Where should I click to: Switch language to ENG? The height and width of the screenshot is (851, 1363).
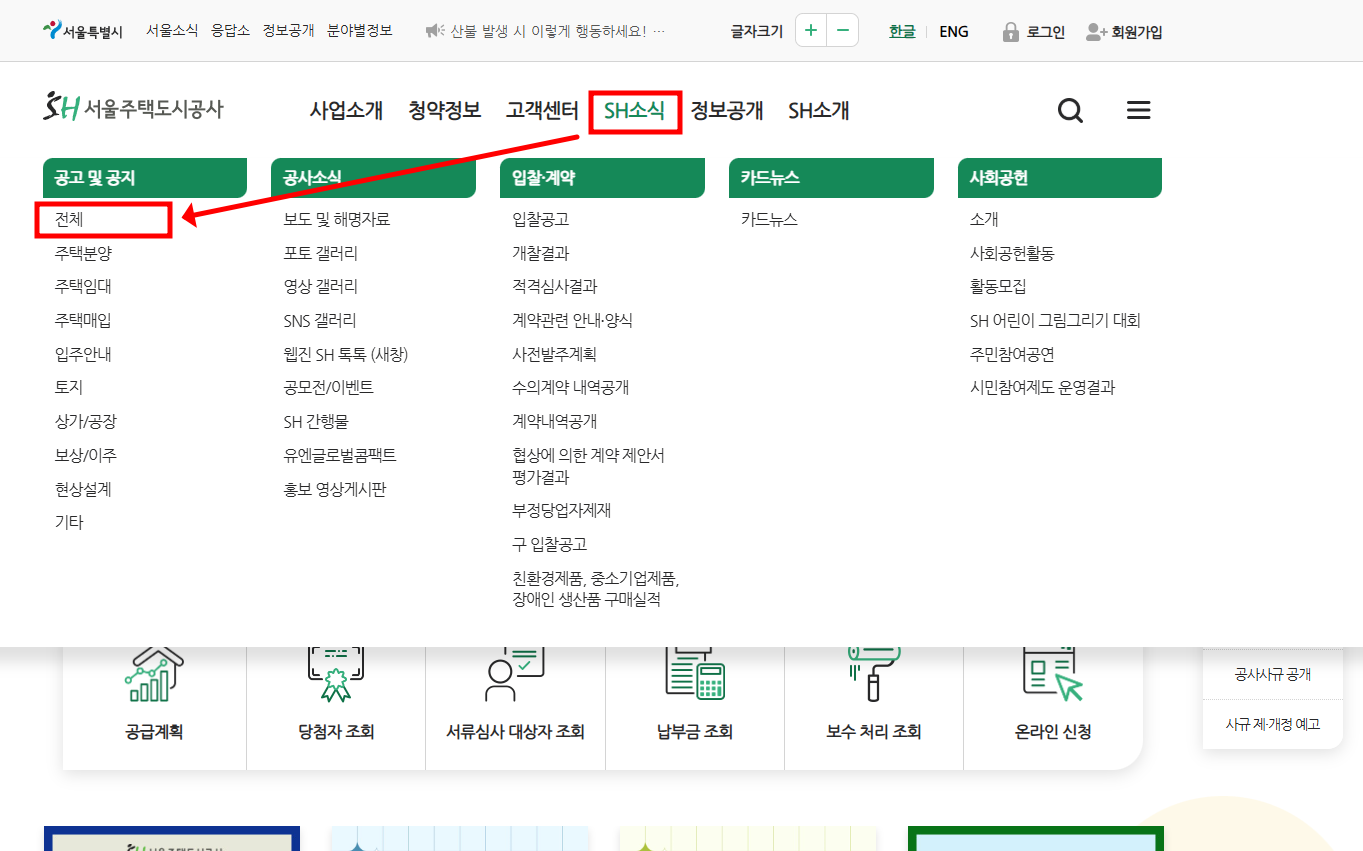click(x=954, y=32)
